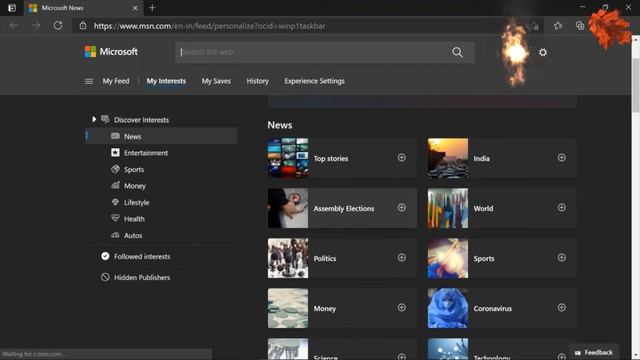Open the hamburger menu beside My Feed
Image resolution: width=640 pixels, height=360 pixels.
click(x=89, y=81)
